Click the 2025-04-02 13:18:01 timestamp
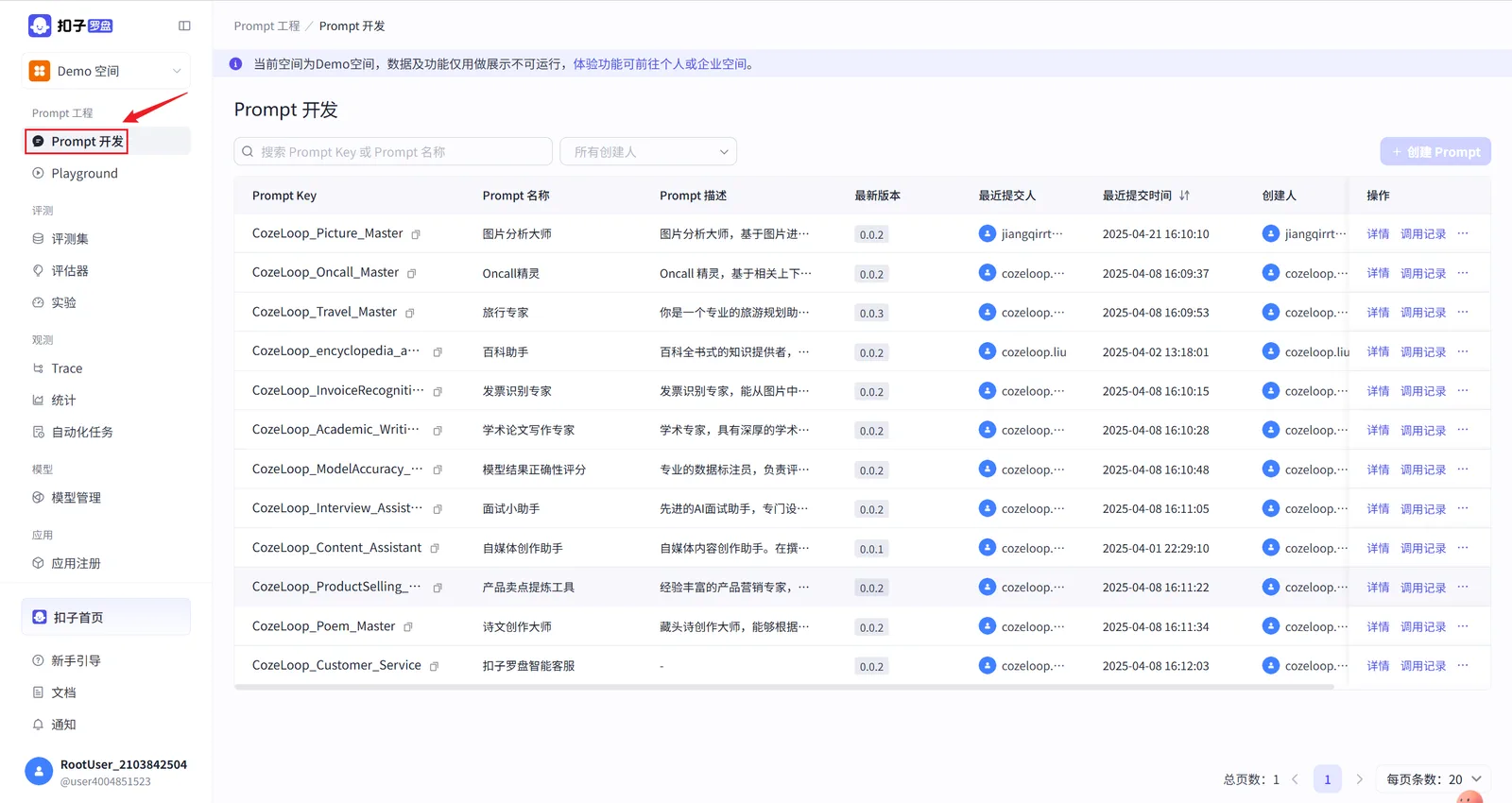Viewport: 1512px width, 803px height. tap(1156, 352)
